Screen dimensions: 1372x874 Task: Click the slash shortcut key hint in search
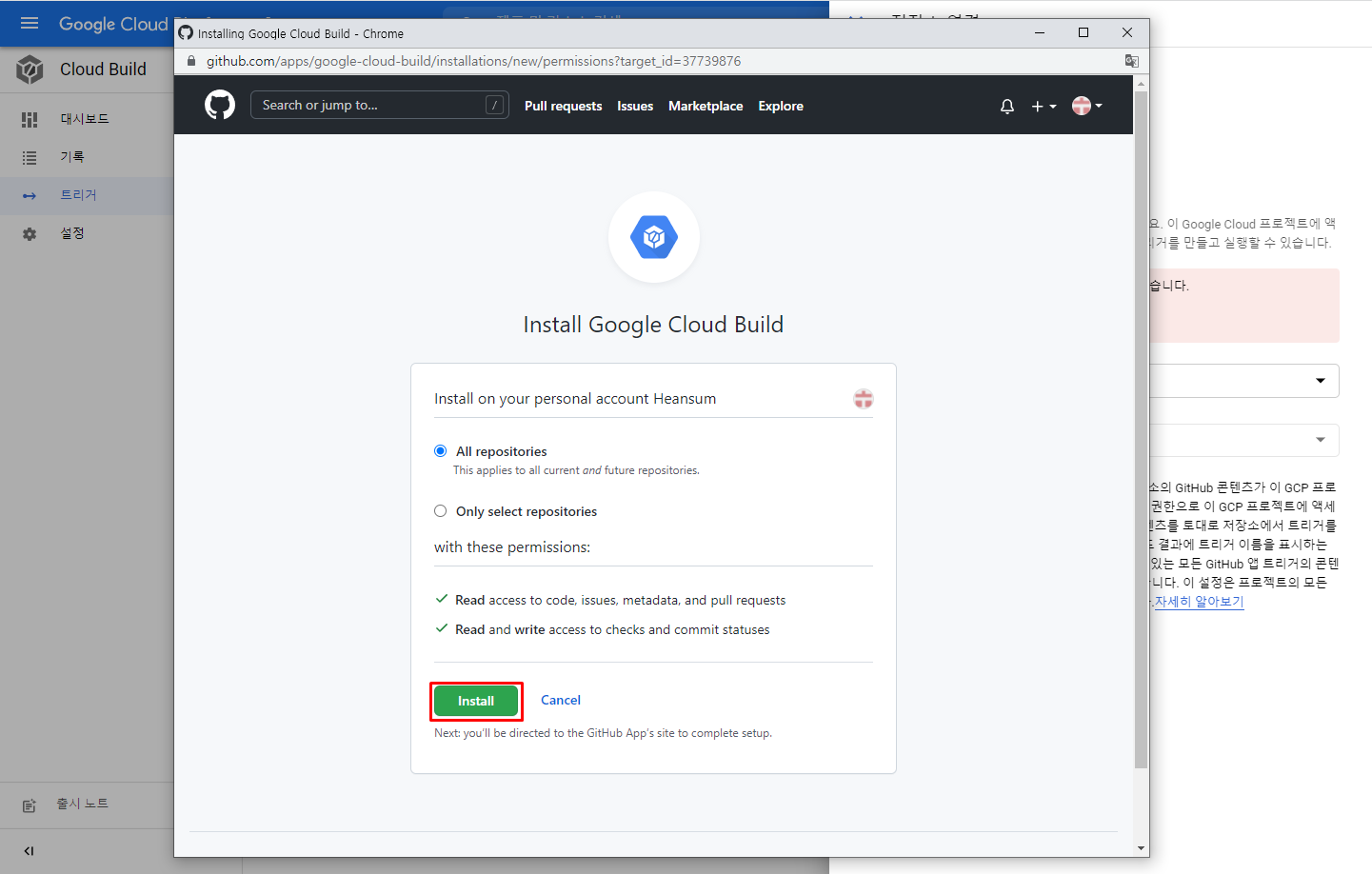[494, 105]
